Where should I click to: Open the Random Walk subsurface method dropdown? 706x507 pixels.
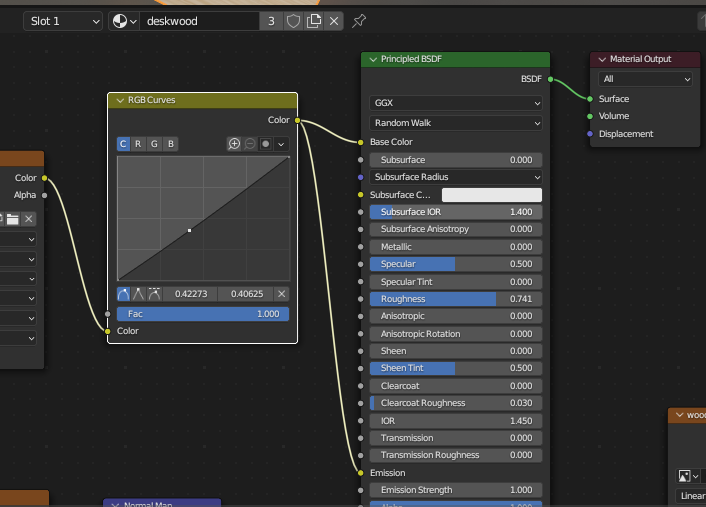[456, 123]
